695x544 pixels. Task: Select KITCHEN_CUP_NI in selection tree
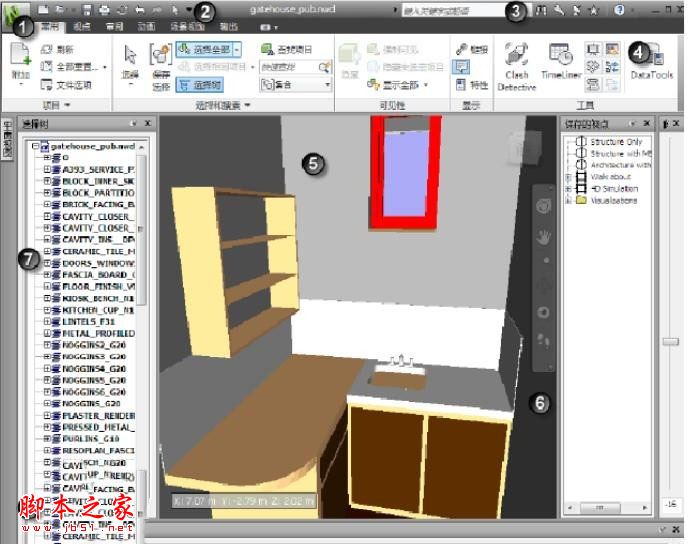[x=98, y=310]
